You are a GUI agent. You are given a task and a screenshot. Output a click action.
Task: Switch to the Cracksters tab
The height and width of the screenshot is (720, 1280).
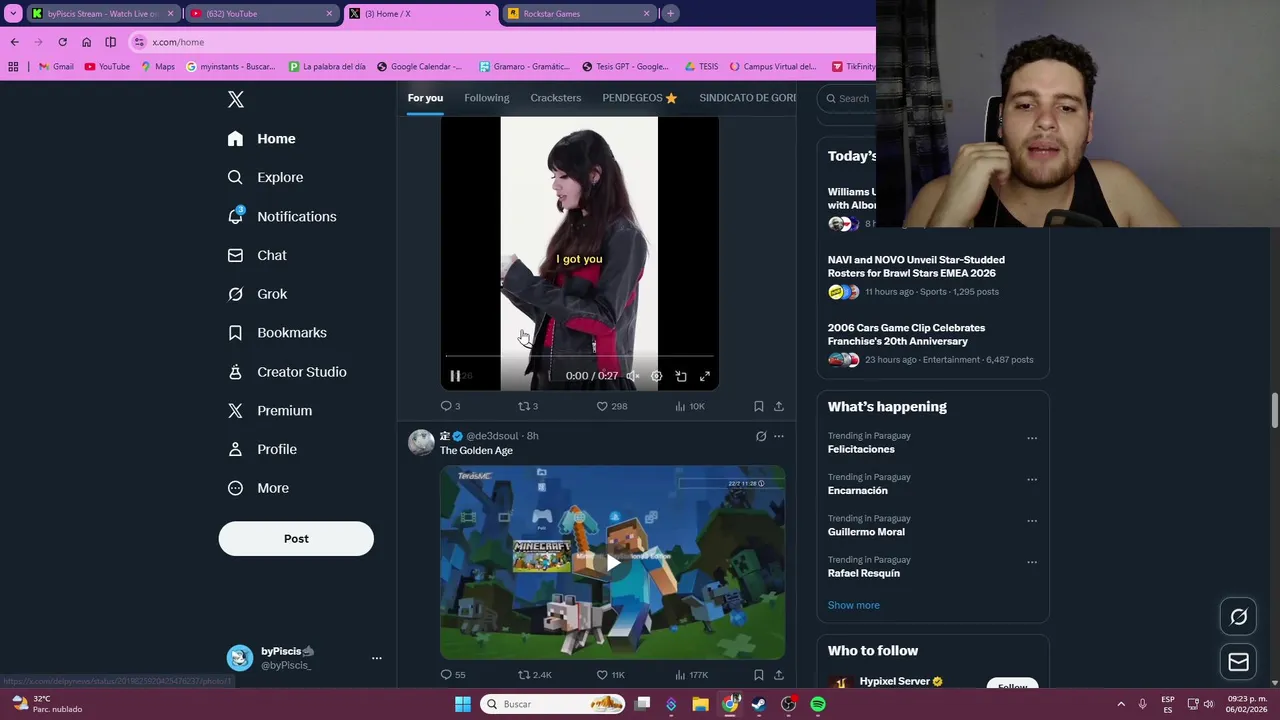click(x=556, y=98)
